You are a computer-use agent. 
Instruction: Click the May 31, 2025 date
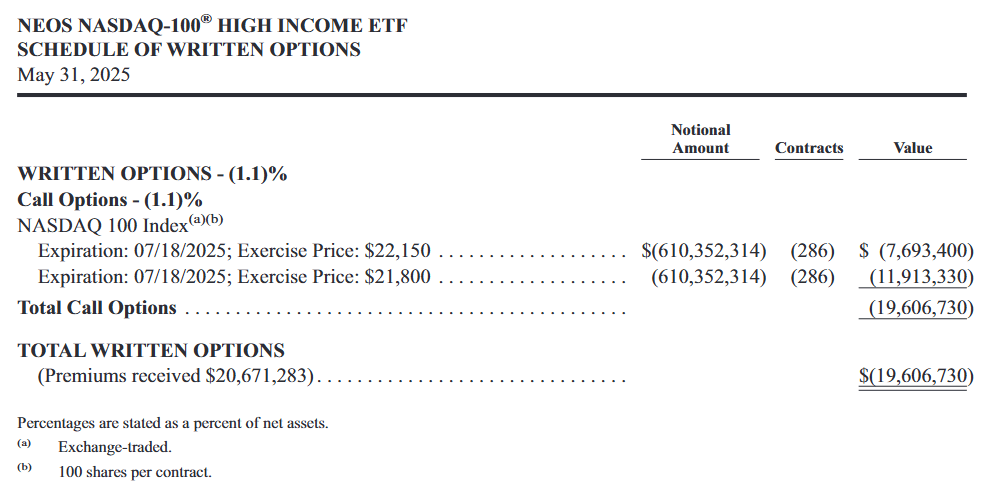(74, 74)
